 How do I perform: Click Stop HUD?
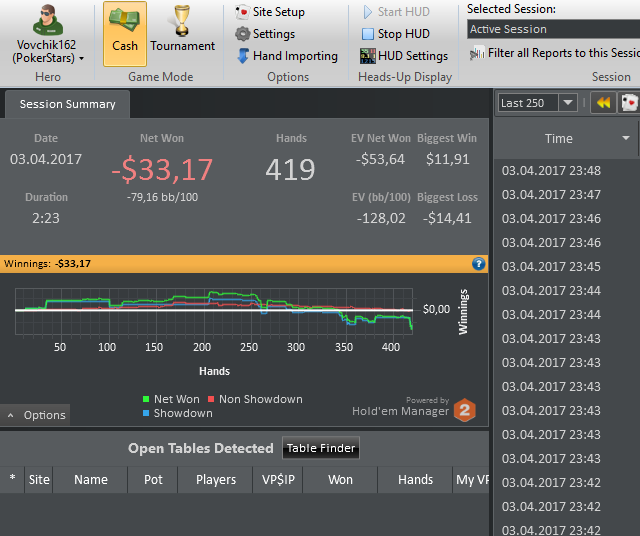point(396,34)
